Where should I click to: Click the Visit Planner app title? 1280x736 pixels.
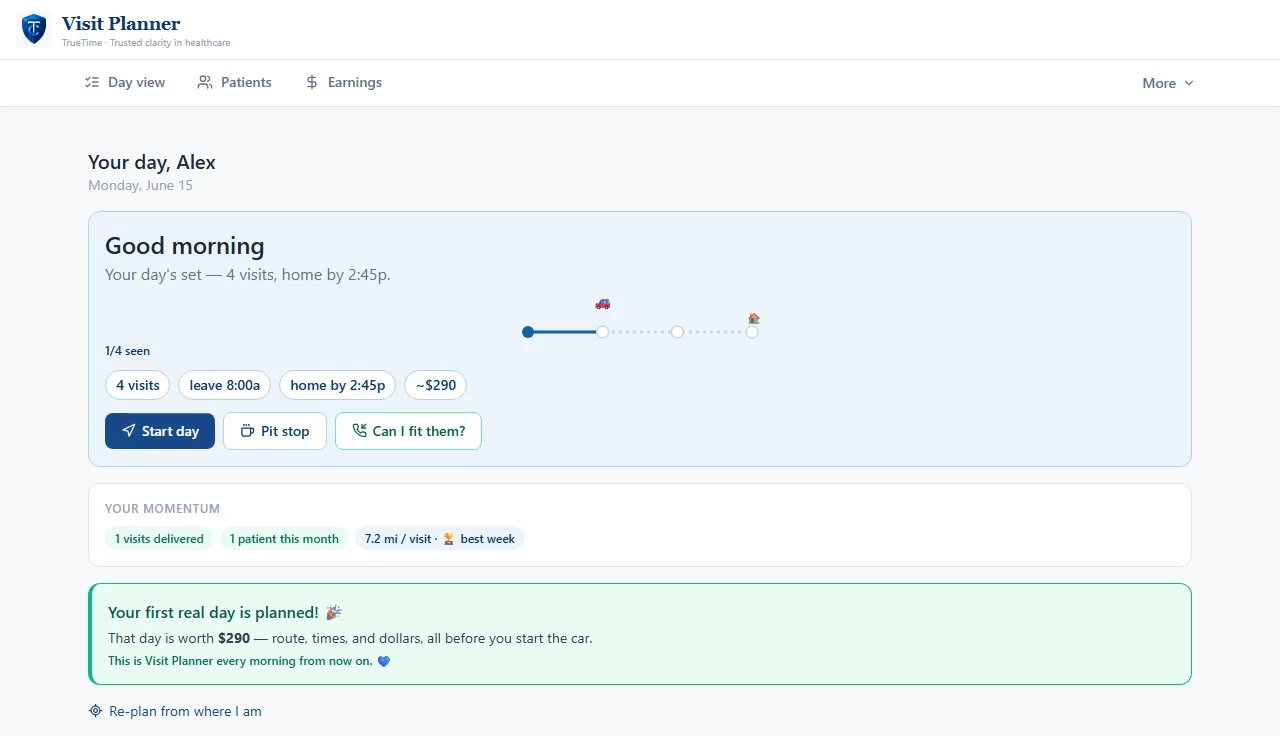121,23
